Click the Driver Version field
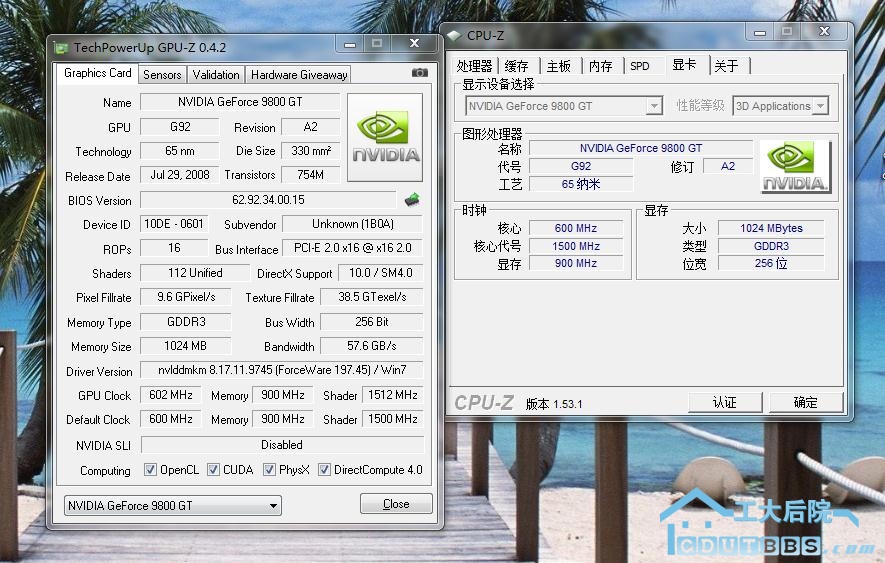Viewport: 885px width, 563px height. (x=282, y=370)
